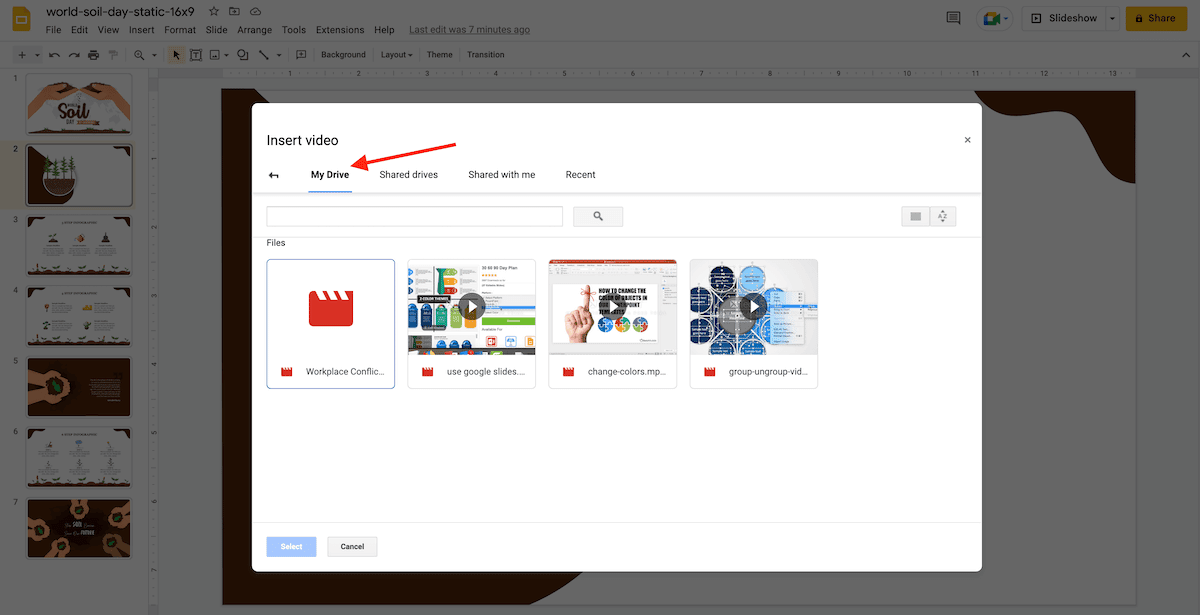
Task: Open the Layout dropdown
Action: 397,55
